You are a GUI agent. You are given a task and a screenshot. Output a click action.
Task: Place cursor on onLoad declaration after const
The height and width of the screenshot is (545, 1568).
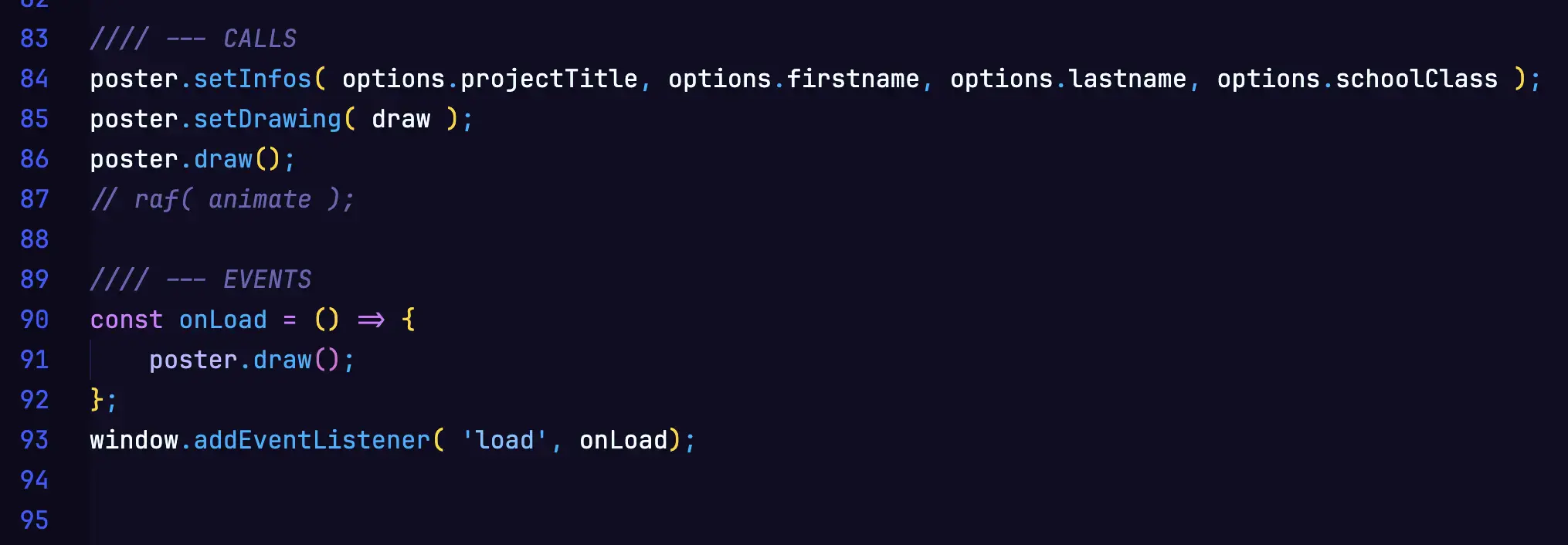tap(222, 320)
